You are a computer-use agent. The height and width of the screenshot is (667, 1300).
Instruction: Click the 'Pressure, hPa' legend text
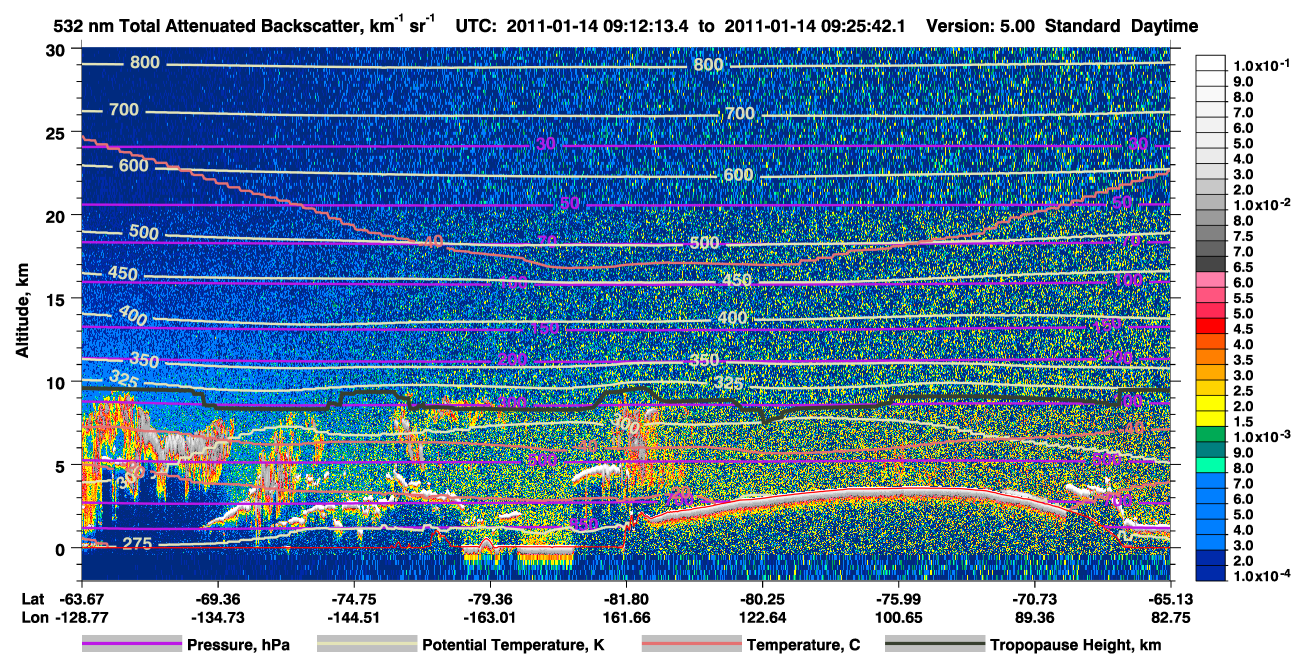point(238,645)
